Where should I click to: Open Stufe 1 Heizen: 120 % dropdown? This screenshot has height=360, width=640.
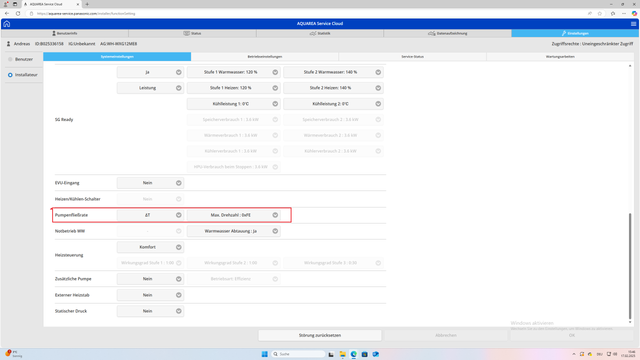click(233, 88)
